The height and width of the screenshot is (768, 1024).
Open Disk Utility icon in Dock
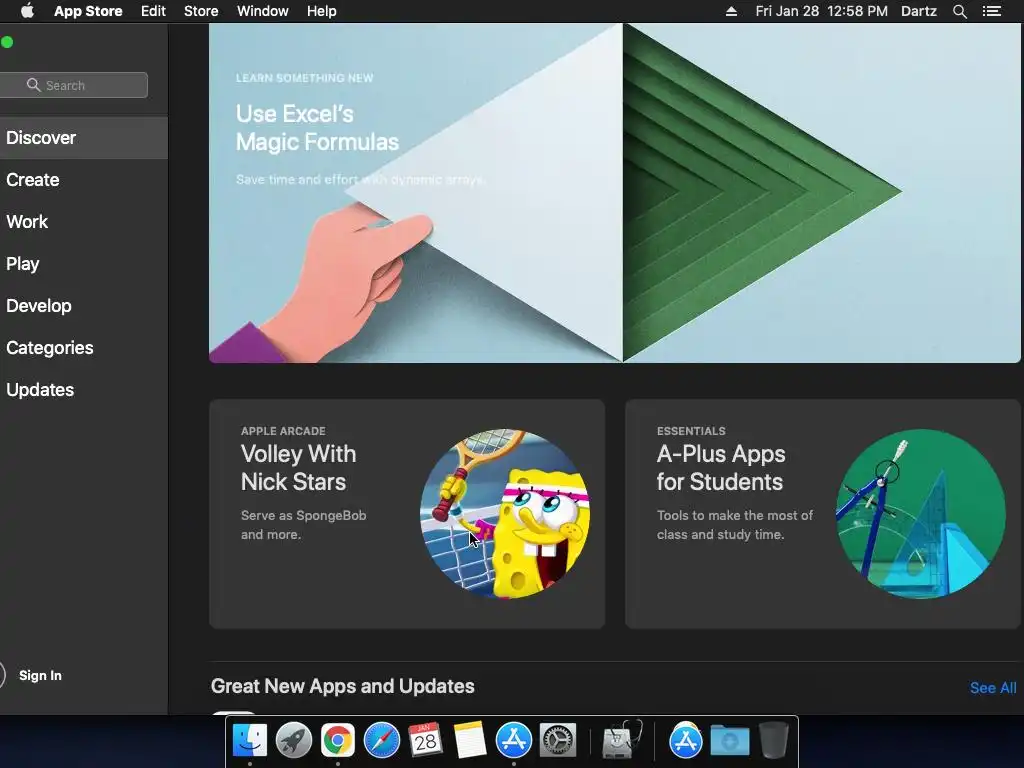pos(622,741)
